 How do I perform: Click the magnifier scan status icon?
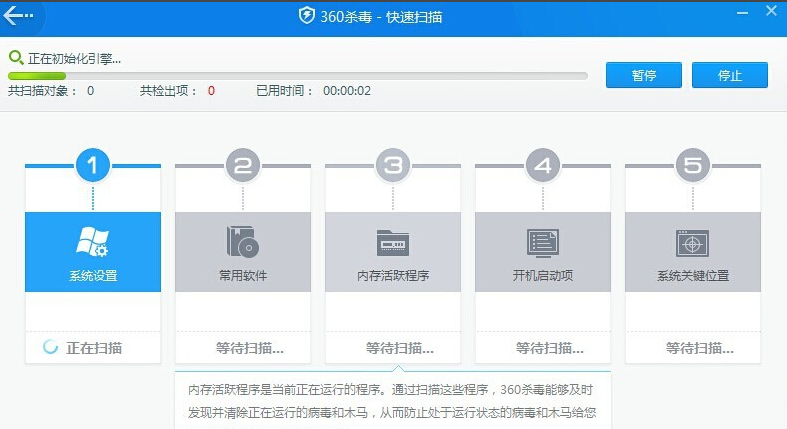tap(14, 58)
